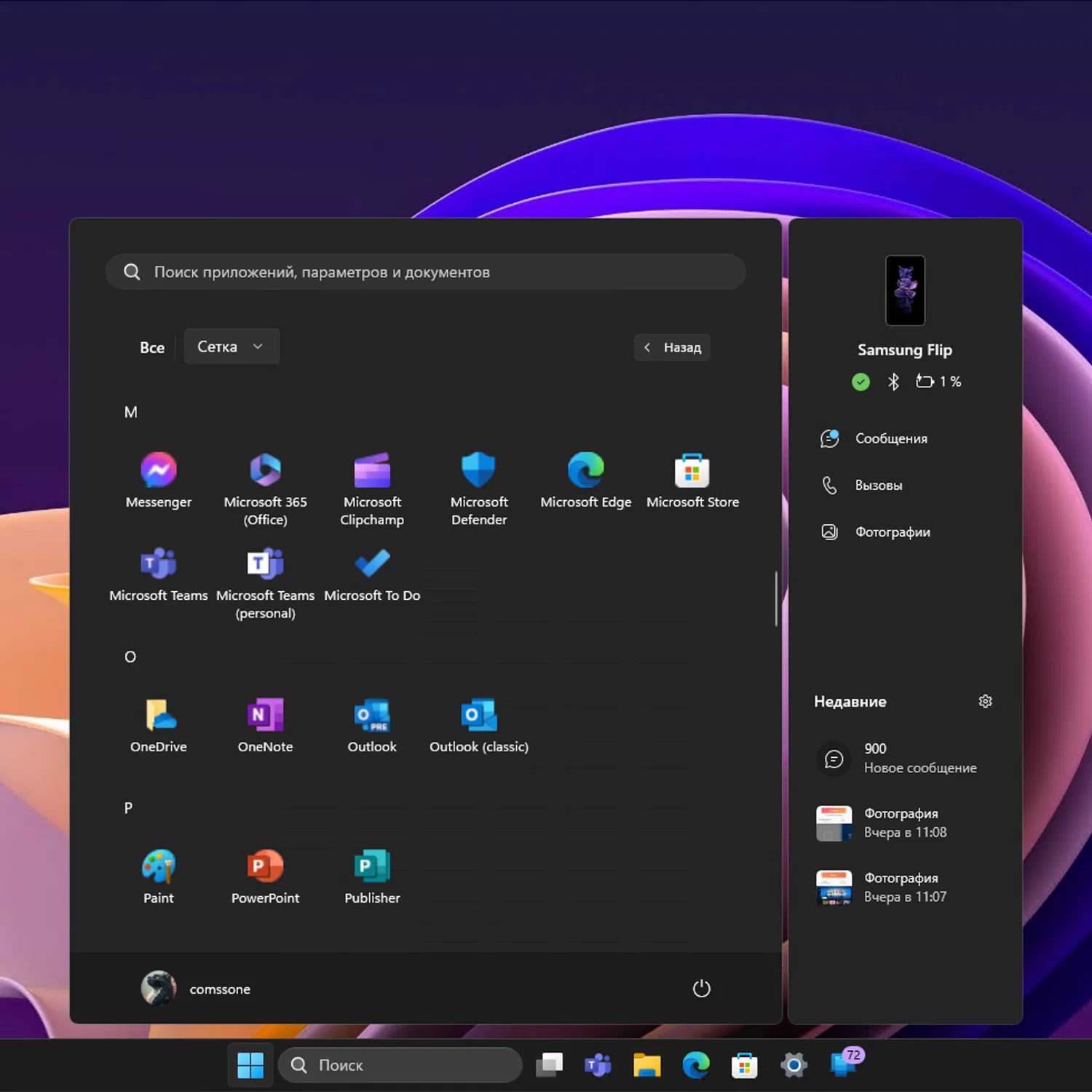The image size is (1092, 1092).
Task: Click the Bluetooth status icon for Samsung Flip
Action: 893,381
